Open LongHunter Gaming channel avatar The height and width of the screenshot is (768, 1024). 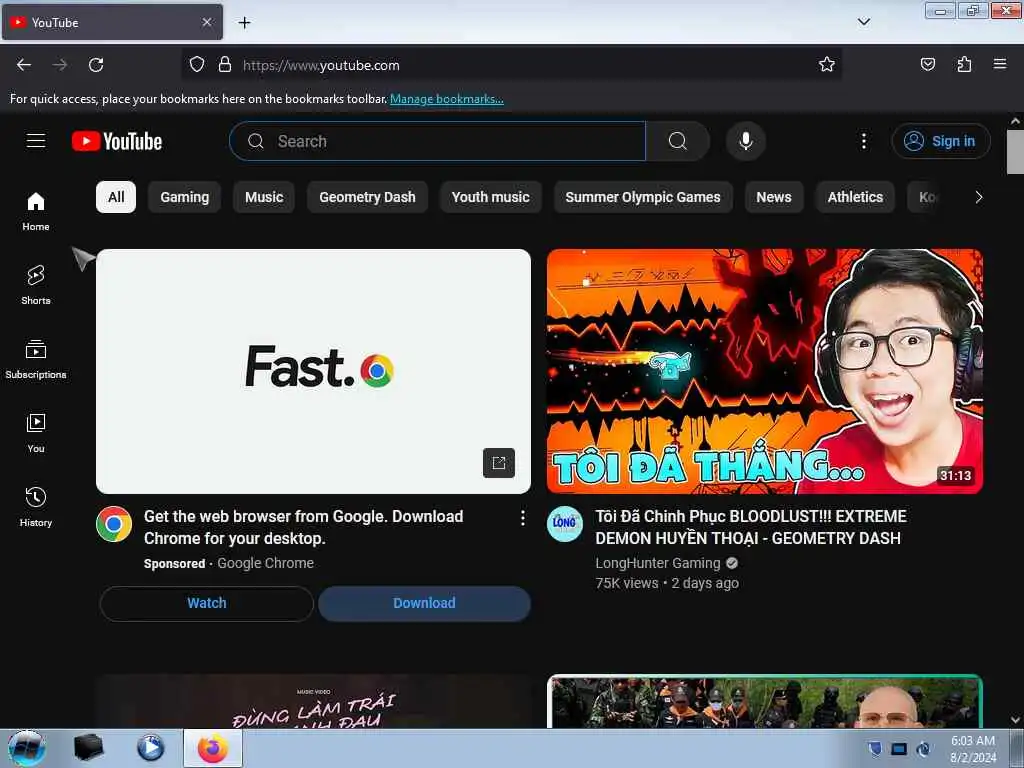tap(565, 524)
